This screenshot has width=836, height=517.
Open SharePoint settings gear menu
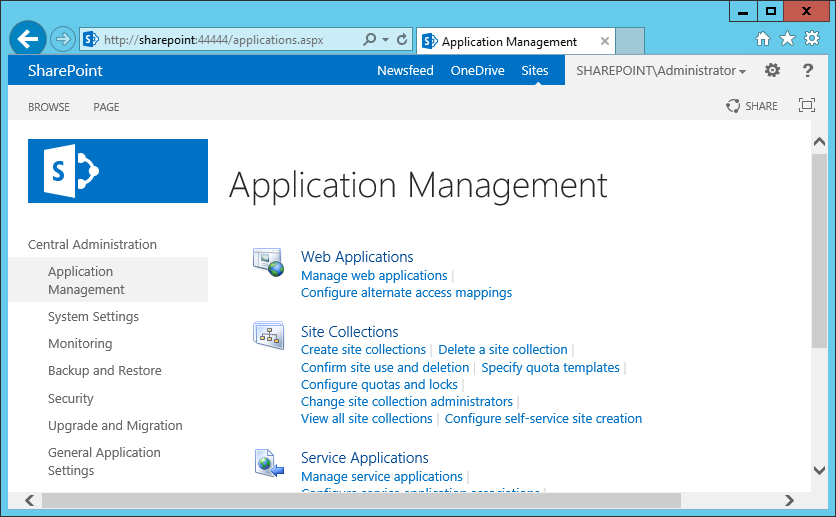[x=772, y=70]
